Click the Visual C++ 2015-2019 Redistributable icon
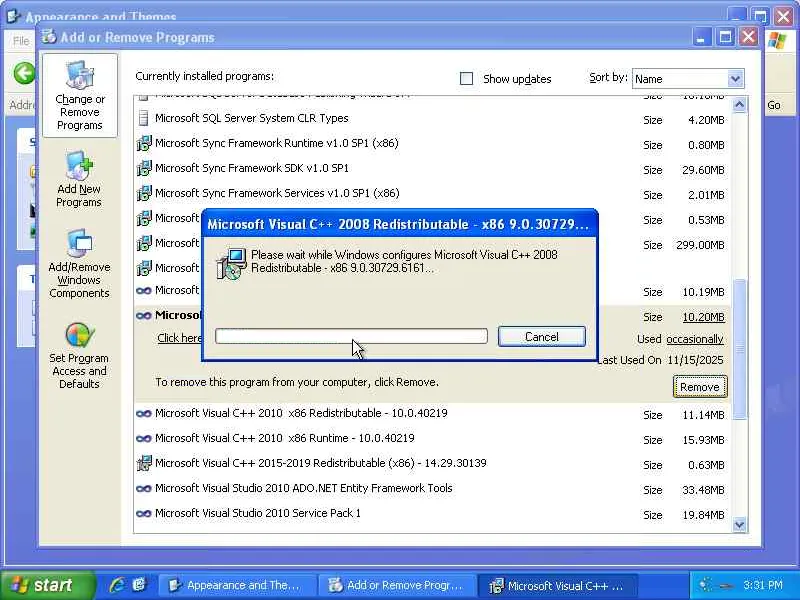Viewport: 800px width, 600px height. [144, 463]
